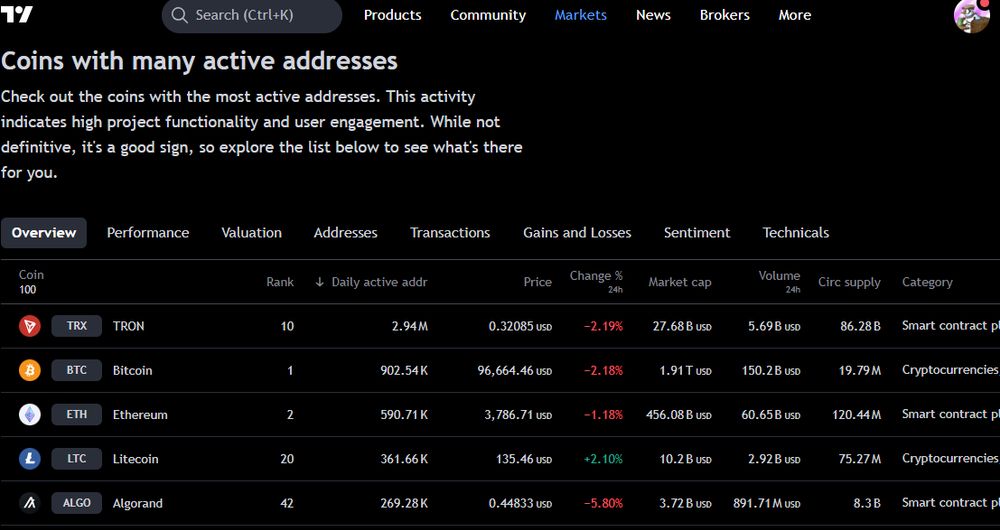Image resolution: width=1000 pixels, height=530 pixels.
Task: Click the TradingView logo
Action: click(x=16, y=15)
